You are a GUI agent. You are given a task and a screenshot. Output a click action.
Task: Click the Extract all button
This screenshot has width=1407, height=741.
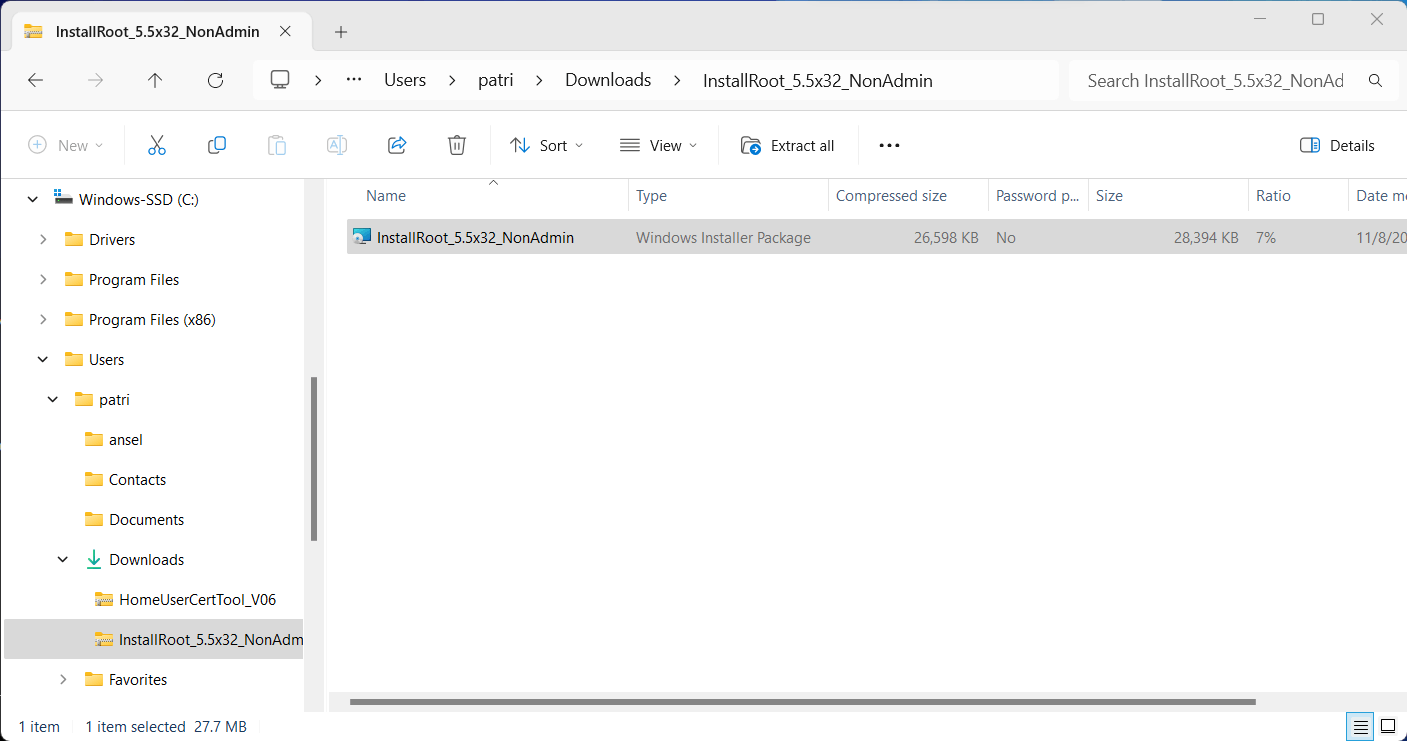[788, 145]
